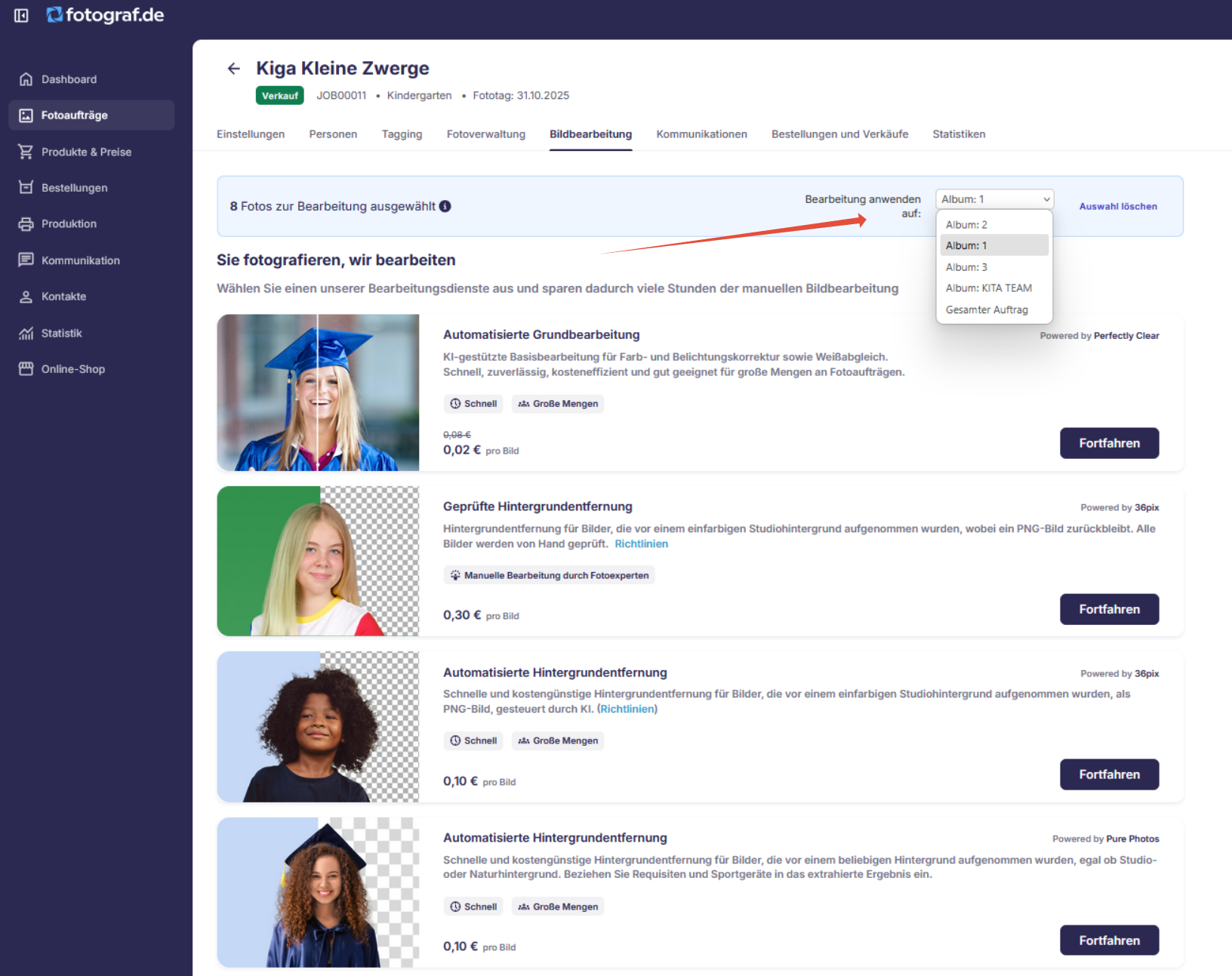Click Fototag: 31.10.2025 date text

(521, 96)
